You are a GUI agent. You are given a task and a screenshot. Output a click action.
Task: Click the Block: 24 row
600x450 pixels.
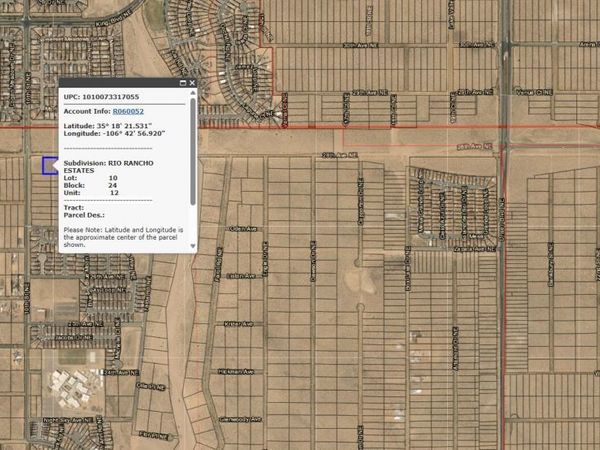pos(90,185)
